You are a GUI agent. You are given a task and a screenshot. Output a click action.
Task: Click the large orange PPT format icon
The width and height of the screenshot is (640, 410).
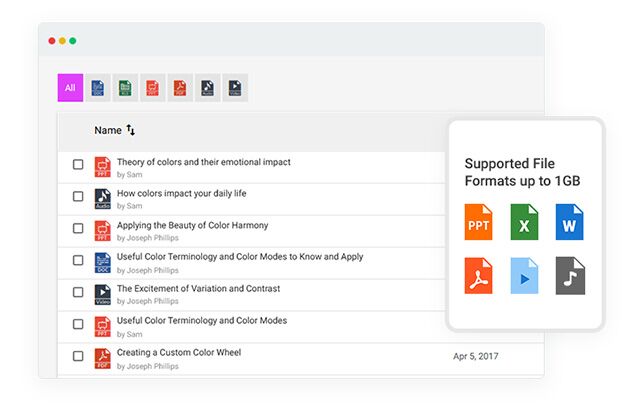pyautogui.click(x=478, y=222)
